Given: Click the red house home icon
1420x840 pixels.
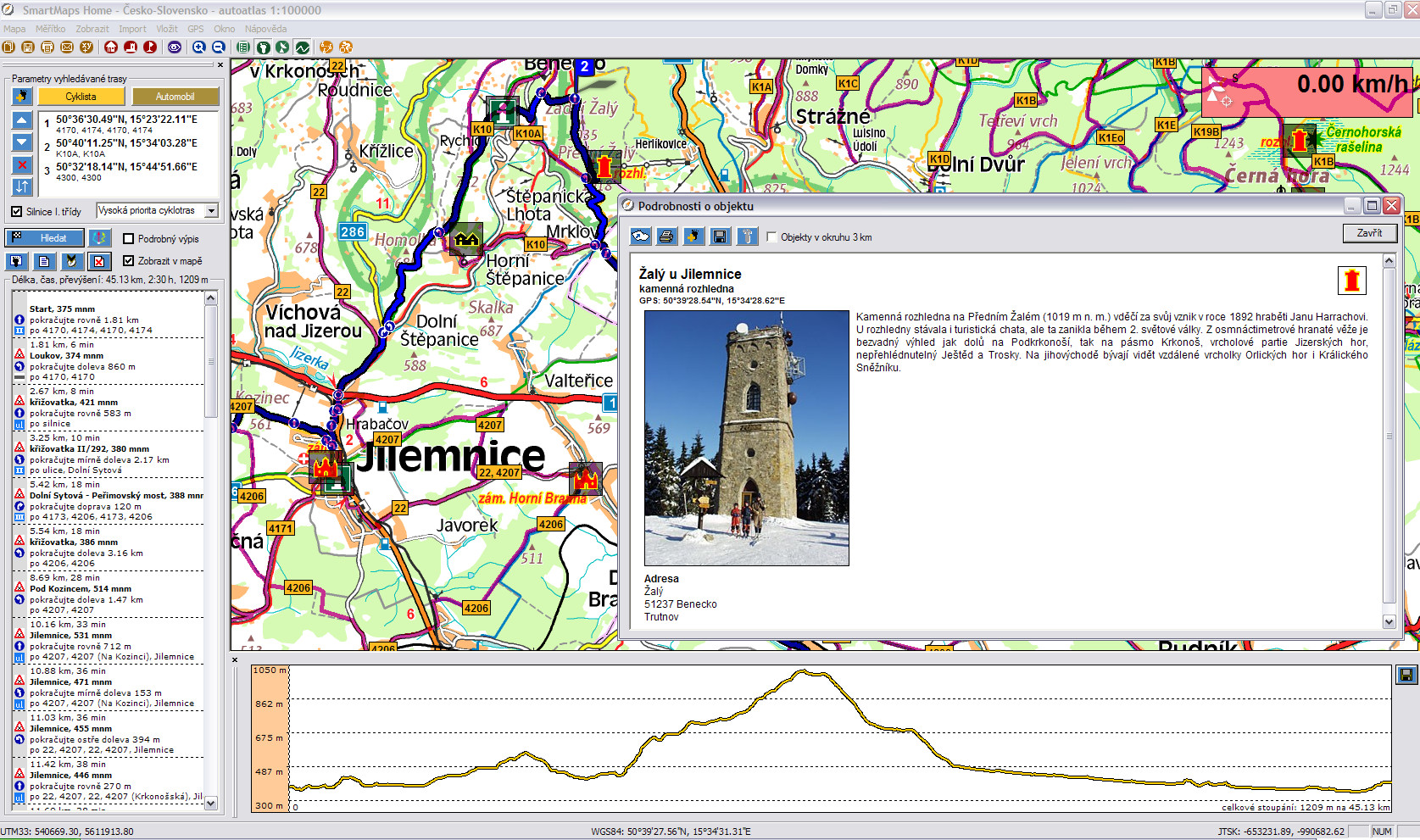Looking at the screenshot, I should coord(111,47).
